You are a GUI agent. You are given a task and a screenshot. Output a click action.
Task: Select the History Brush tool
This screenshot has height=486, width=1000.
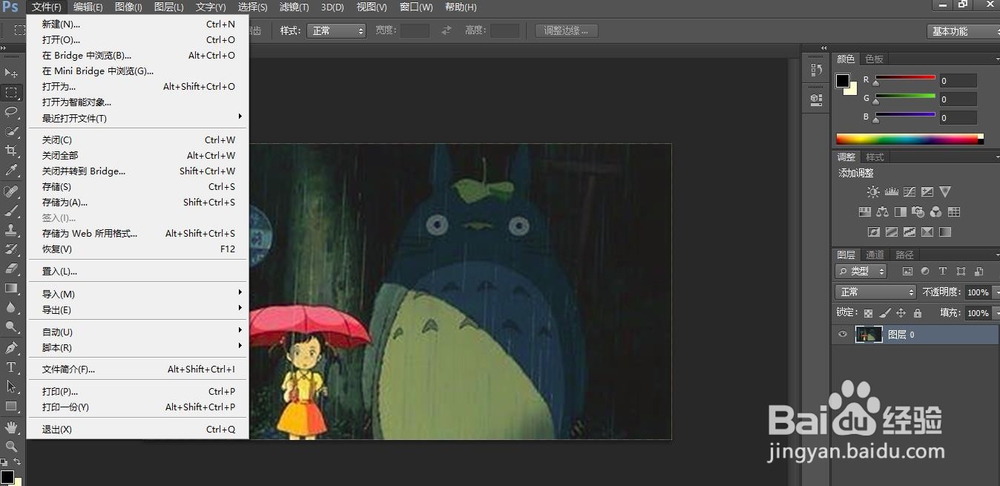pos(11,249)
